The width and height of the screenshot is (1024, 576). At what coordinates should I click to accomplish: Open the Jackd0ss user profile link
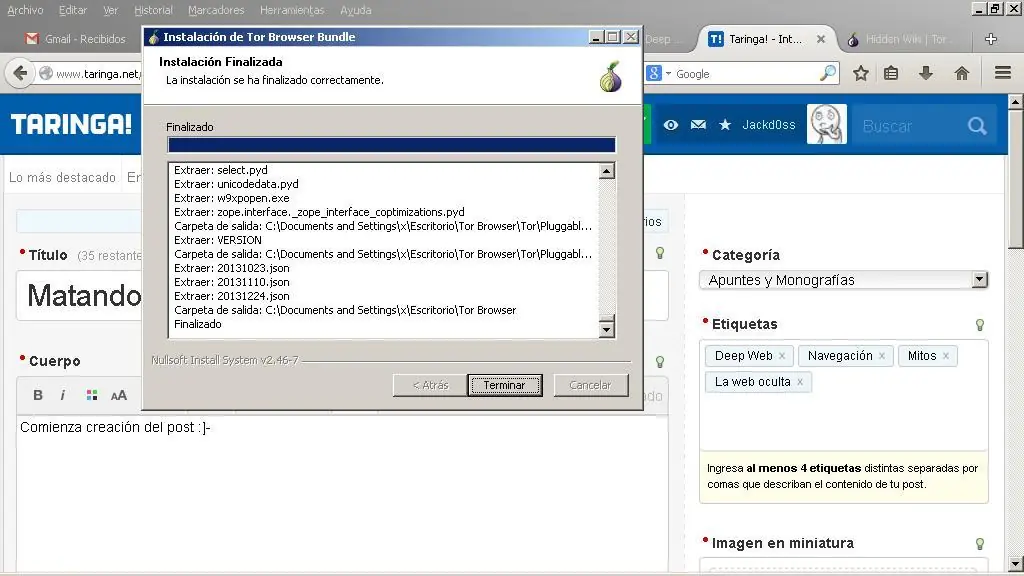click(x=769, y=125)
